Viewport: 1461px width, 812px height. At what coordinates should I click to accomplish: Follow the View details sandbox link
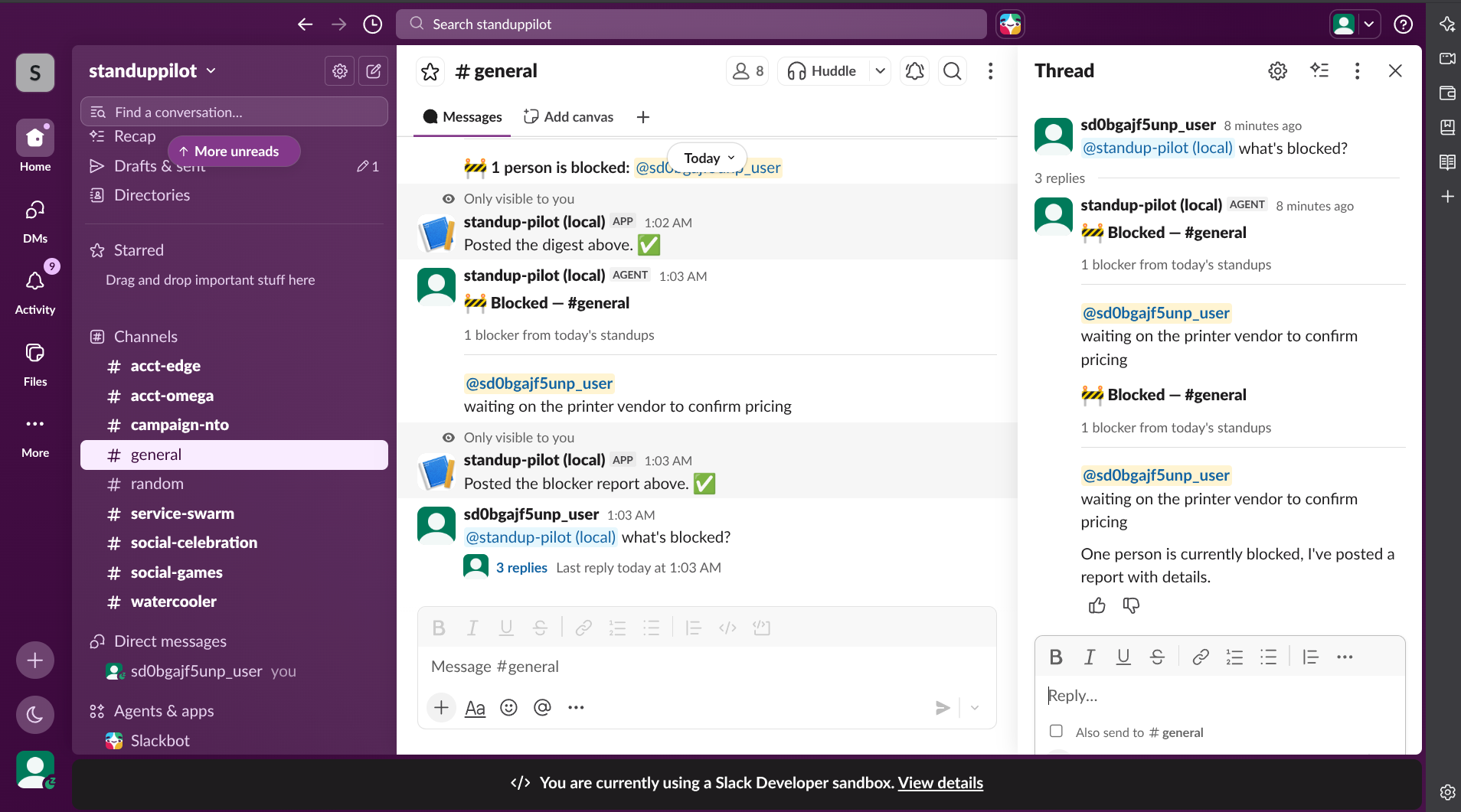point(940,783)
